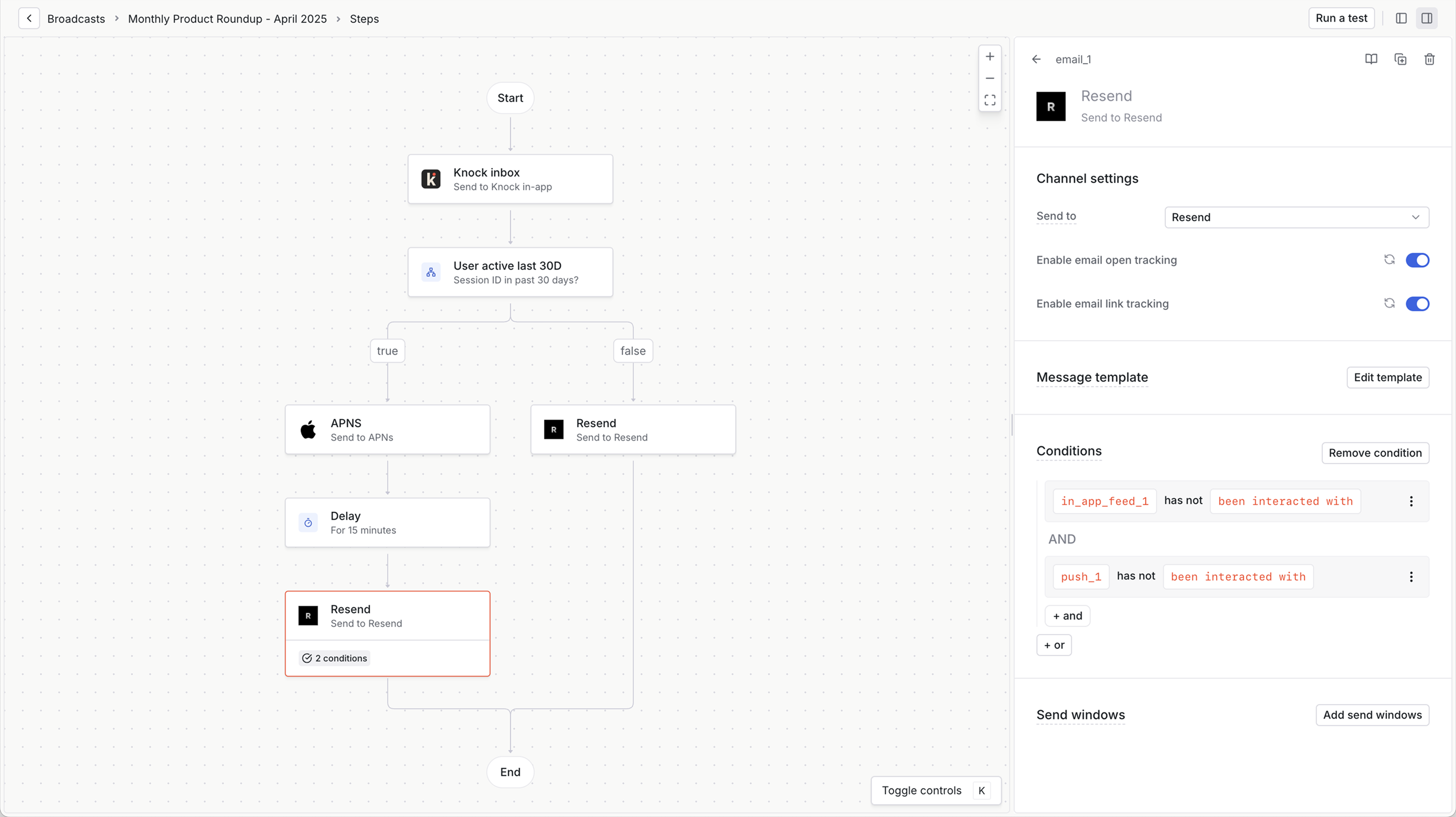Open the Send to Resend dropdown

point(1296,217)
